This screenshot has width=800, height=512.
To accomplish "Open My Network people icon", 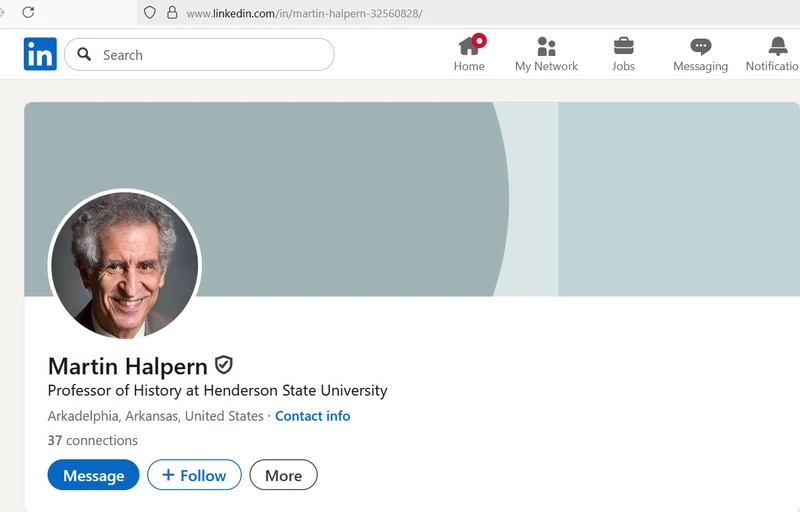I will point(546,46).
